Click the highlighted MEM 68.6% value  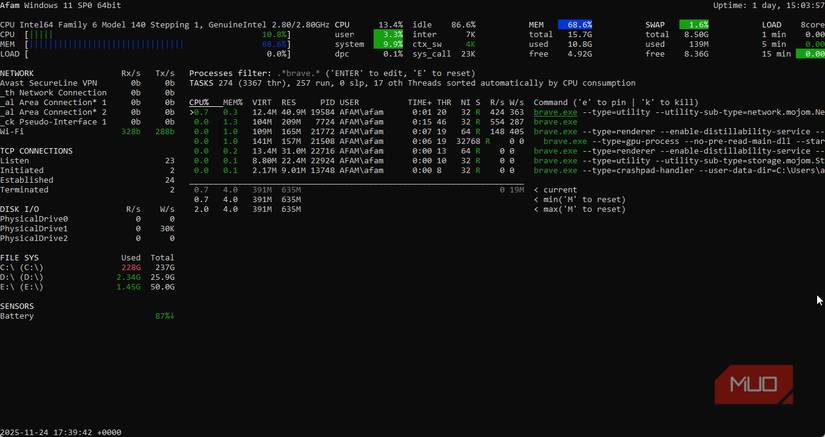575,25
